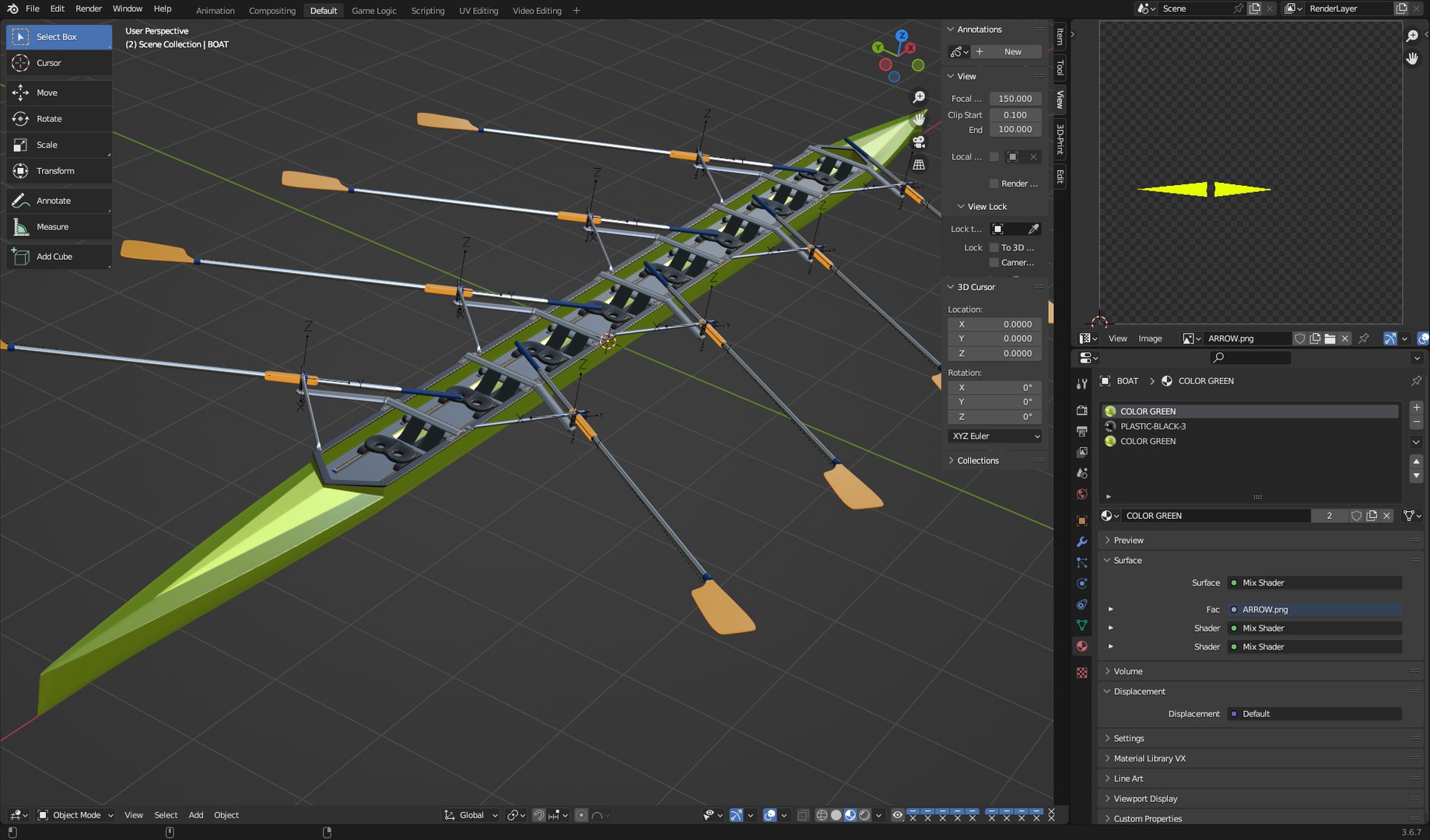This screenshot has height=840, width=1430.
Task: Click the Focal Length field
Action: tap(1015, 99)
